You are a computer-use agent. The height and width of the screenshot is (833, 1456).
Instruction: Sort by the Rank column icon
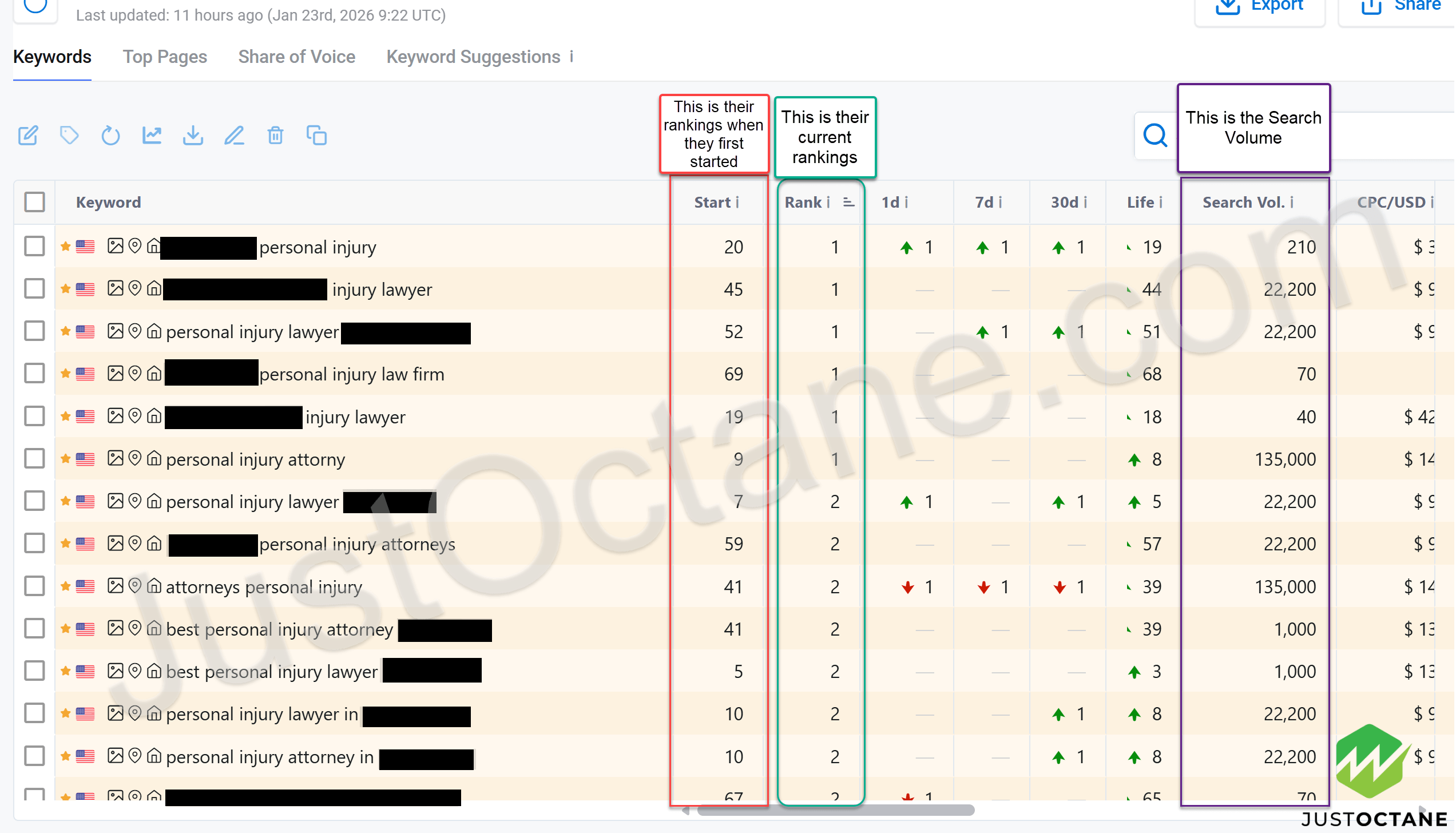coord(848,202)
